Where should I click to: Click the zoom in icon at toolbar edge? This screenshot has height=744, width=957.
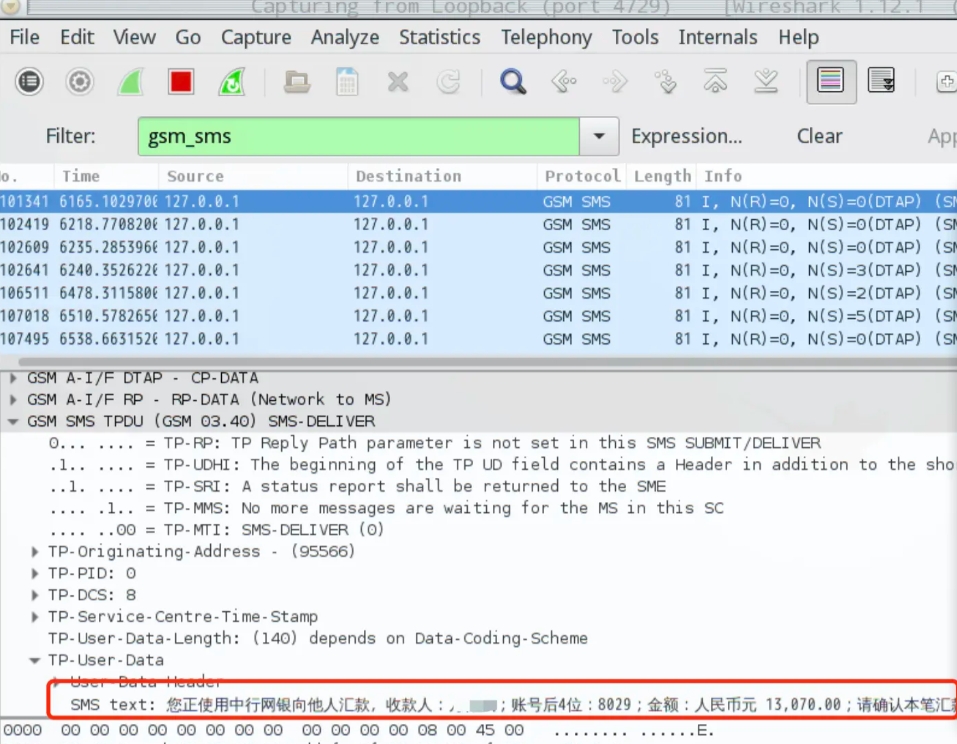point(946,81)
